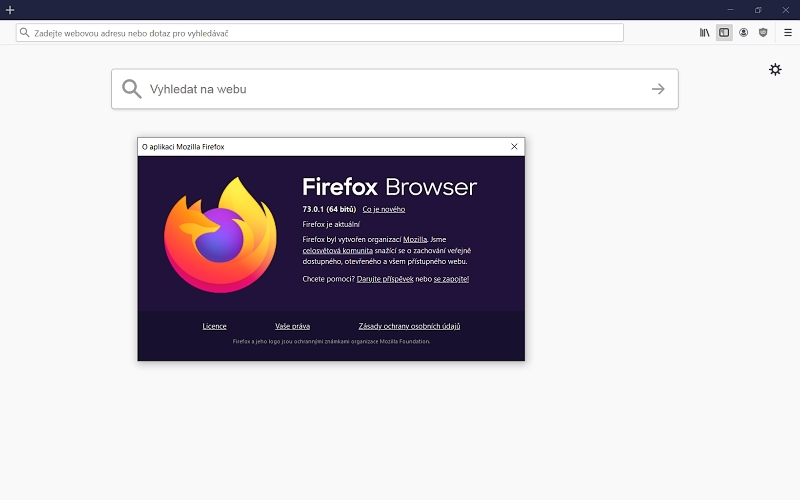Close the Firefox browser window
This screenshot has height=500, width=800.
coord(786,10)
